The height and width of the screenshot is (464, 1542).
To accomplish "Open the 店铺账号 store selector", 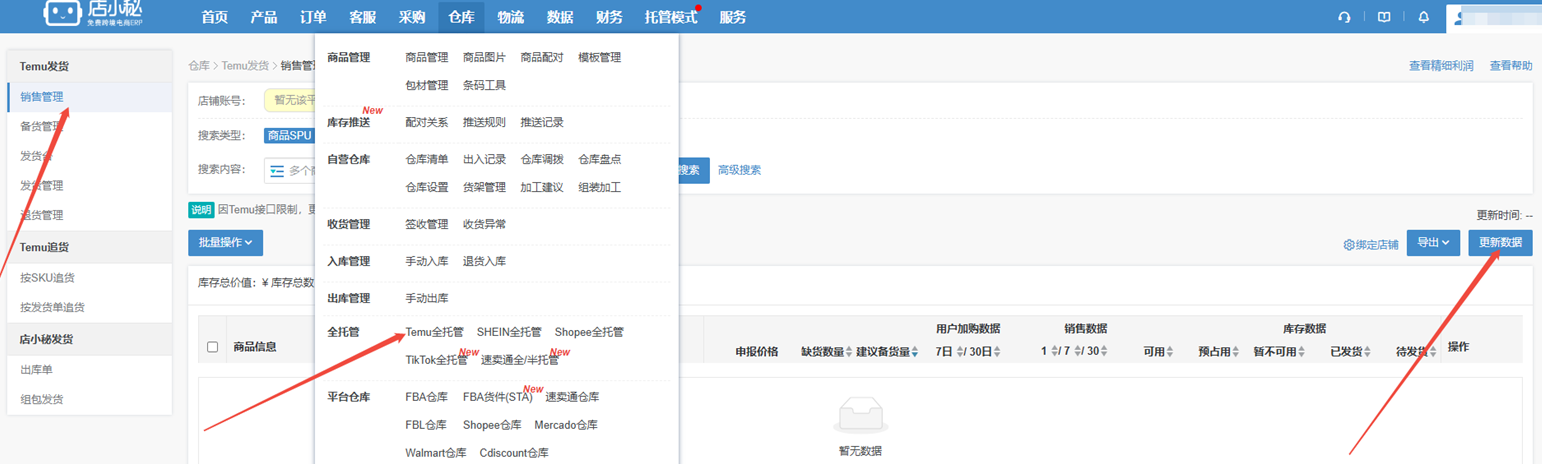I will coord(290,100).
